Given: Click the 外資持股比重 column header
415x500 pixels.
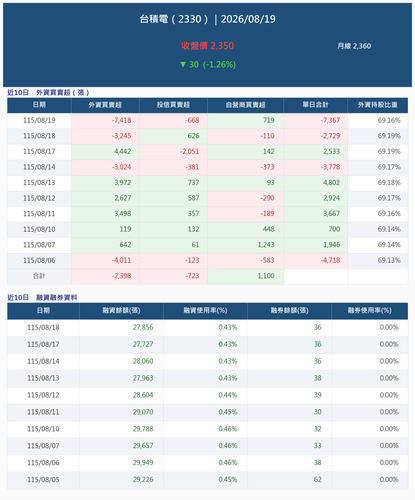Looking at the screenshot, I should pyautogui.click(x=377, y=105).
